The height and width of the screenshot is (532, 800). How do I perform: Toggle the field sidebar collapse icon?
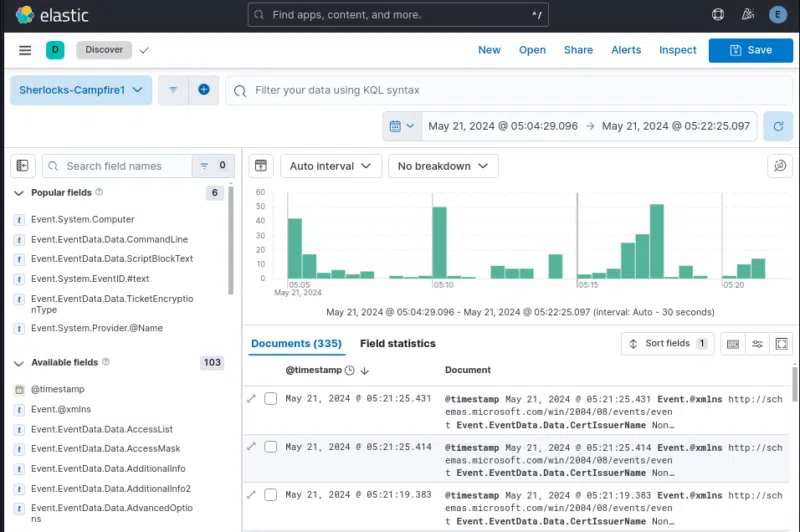coord(23,166)
